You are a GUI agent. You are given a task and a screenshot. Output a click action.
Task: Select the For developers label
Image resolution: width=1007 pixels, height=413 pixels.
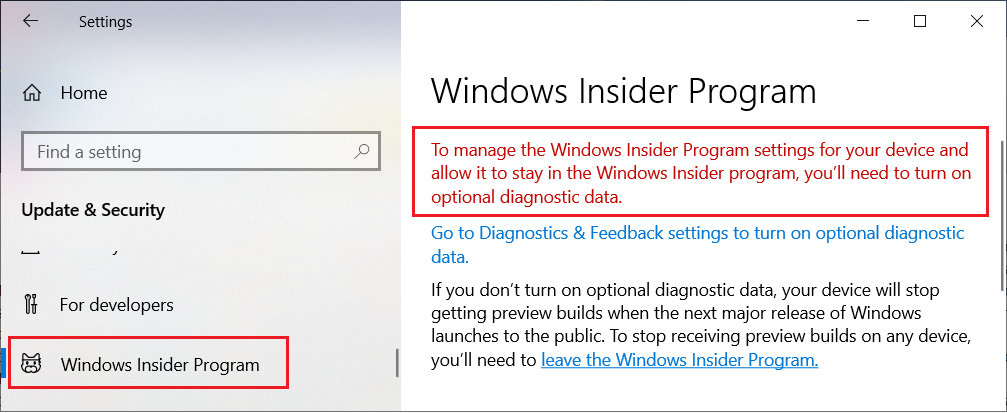116,304
